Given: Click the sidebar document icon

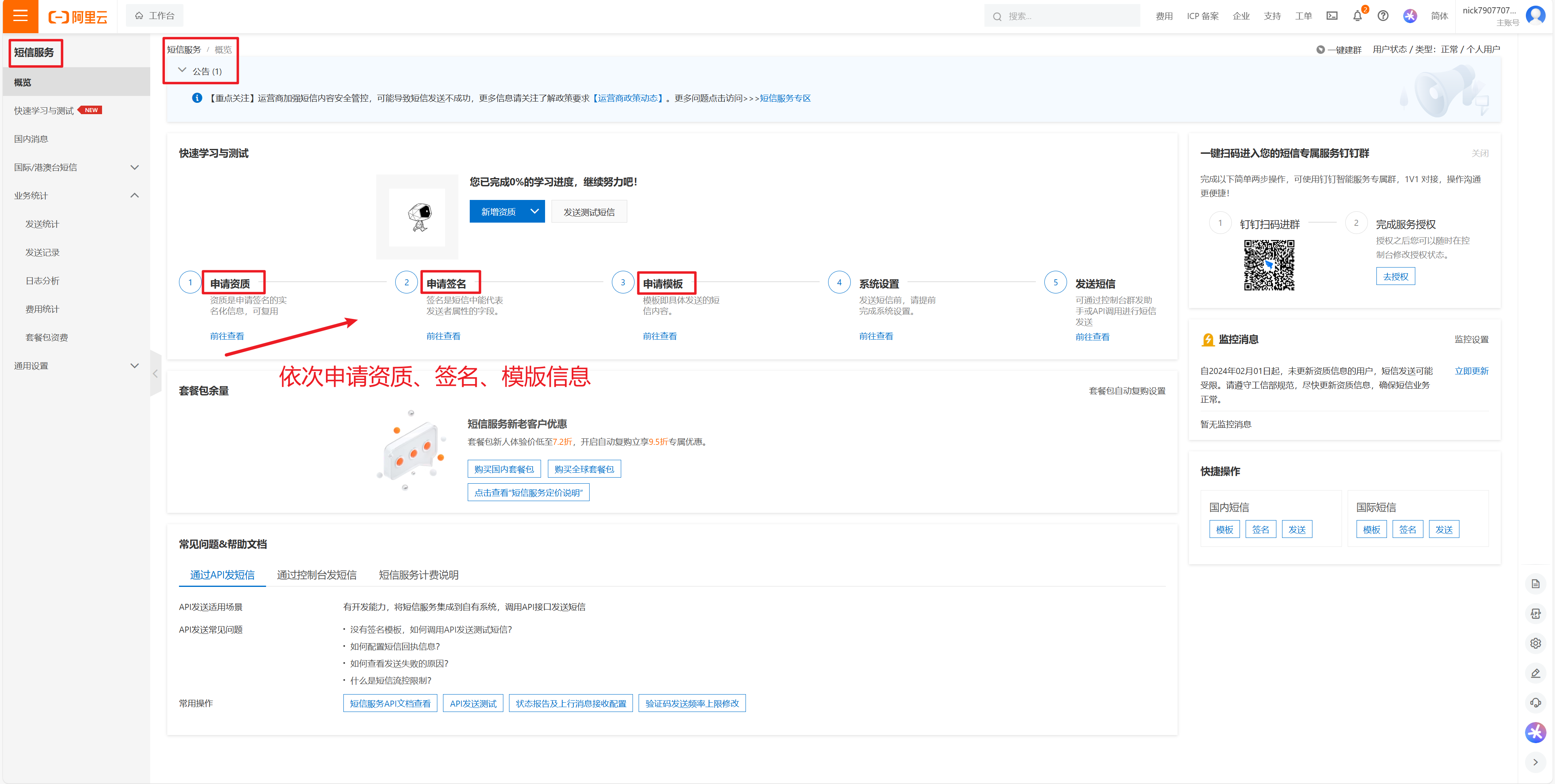Looking at the screenshot, I should pos(1535,584).
